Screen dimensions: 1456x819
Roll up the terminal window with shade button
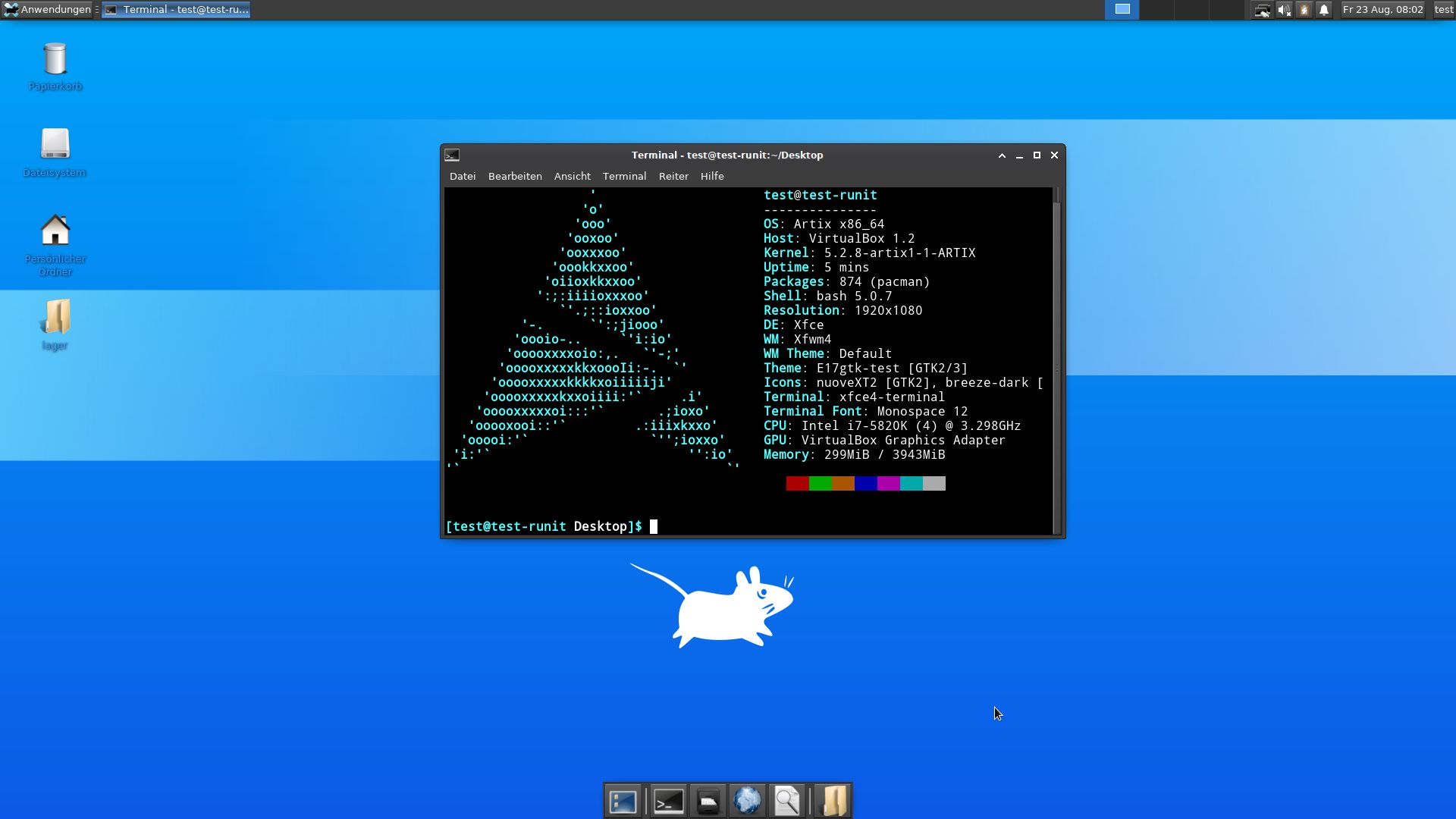[1002, 155]
